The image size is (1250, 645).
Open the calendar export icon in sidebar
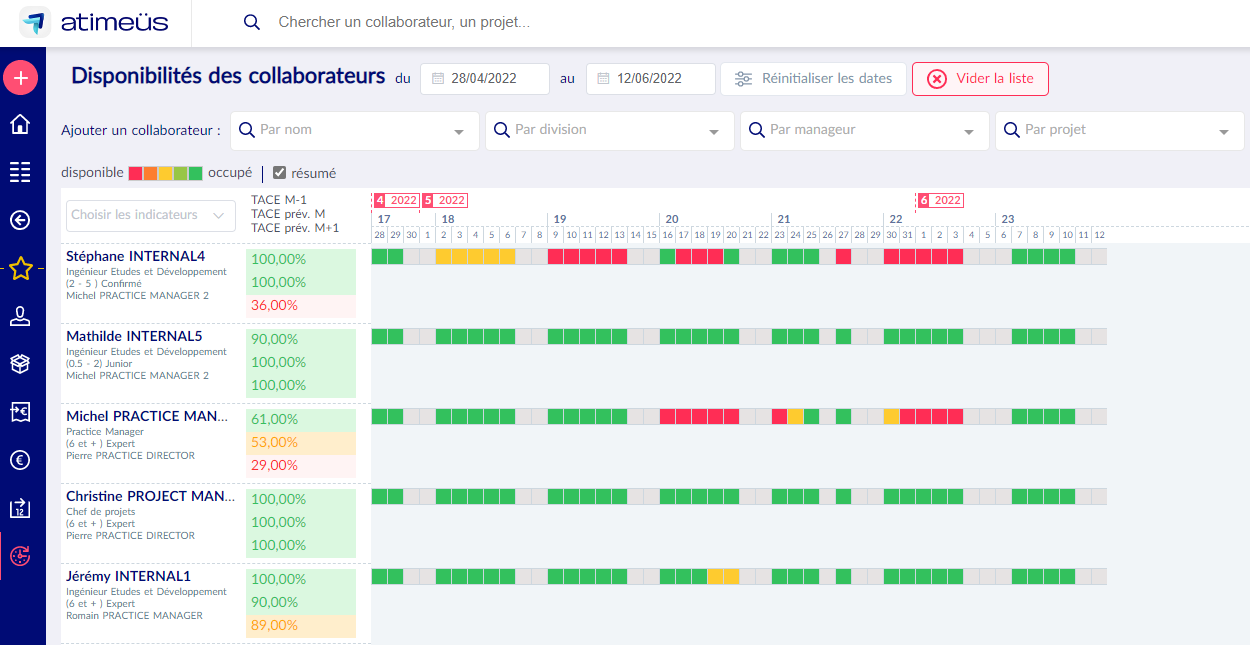point(20,508)
